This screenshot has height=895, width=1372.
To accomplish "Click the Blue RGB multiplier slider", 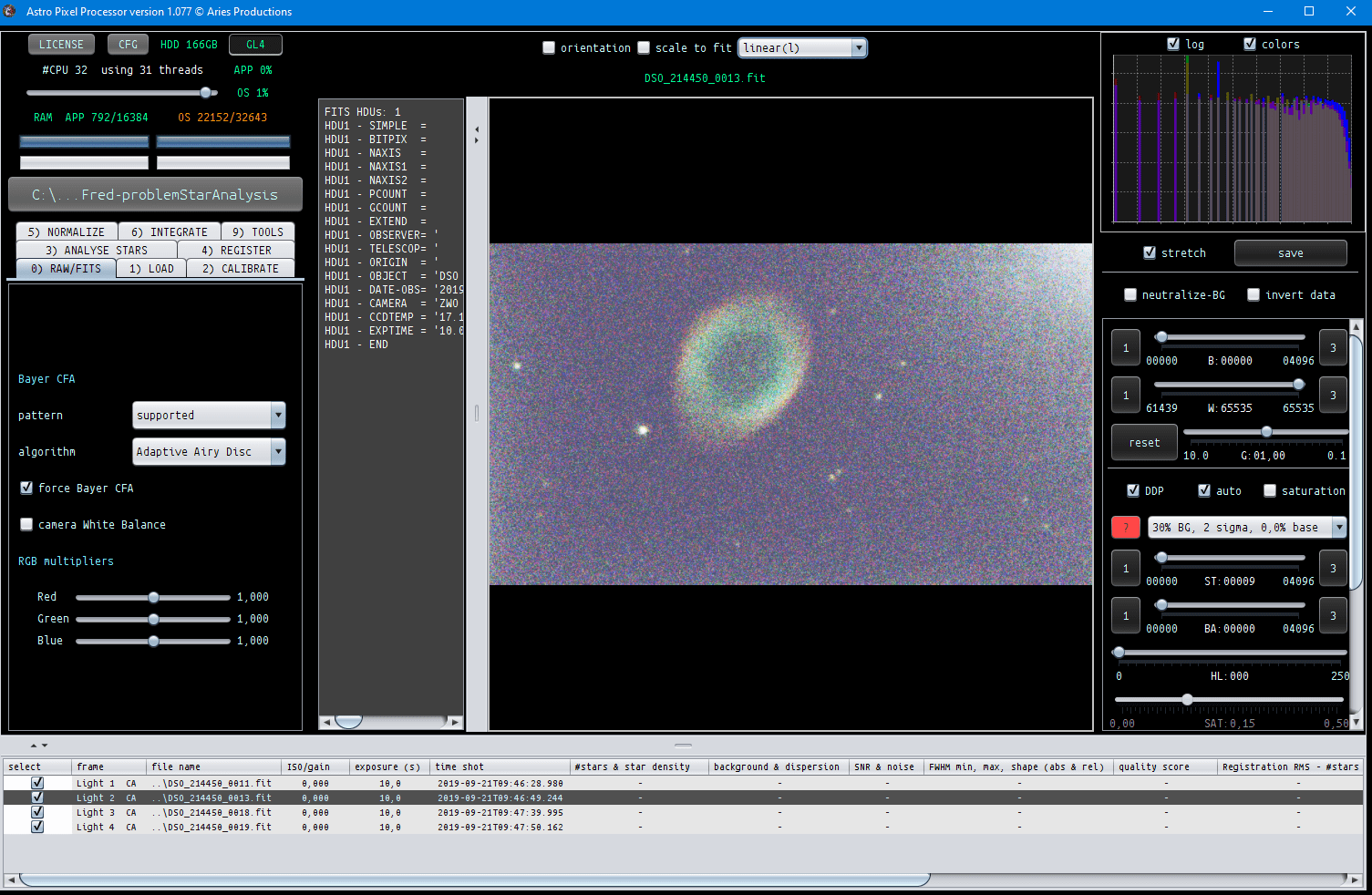I will tap(153, 641).
